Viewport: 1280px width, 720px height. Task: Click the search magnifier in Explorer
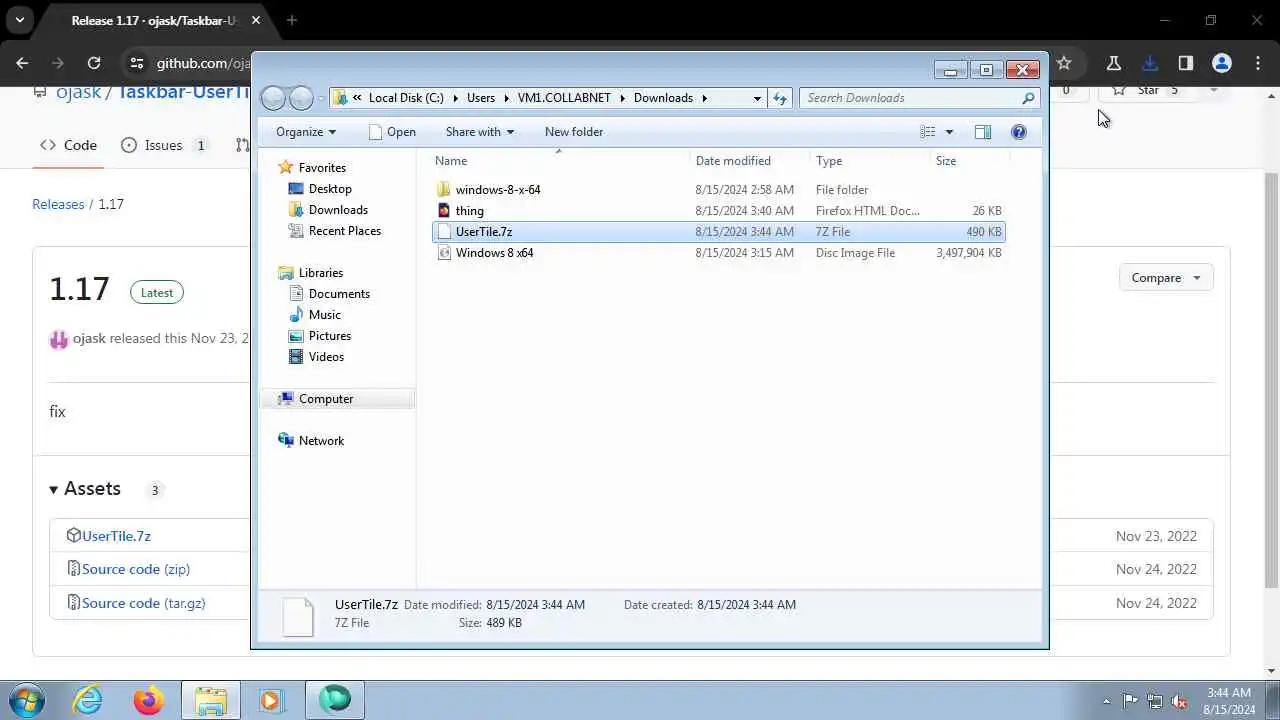pos(1027,98)
